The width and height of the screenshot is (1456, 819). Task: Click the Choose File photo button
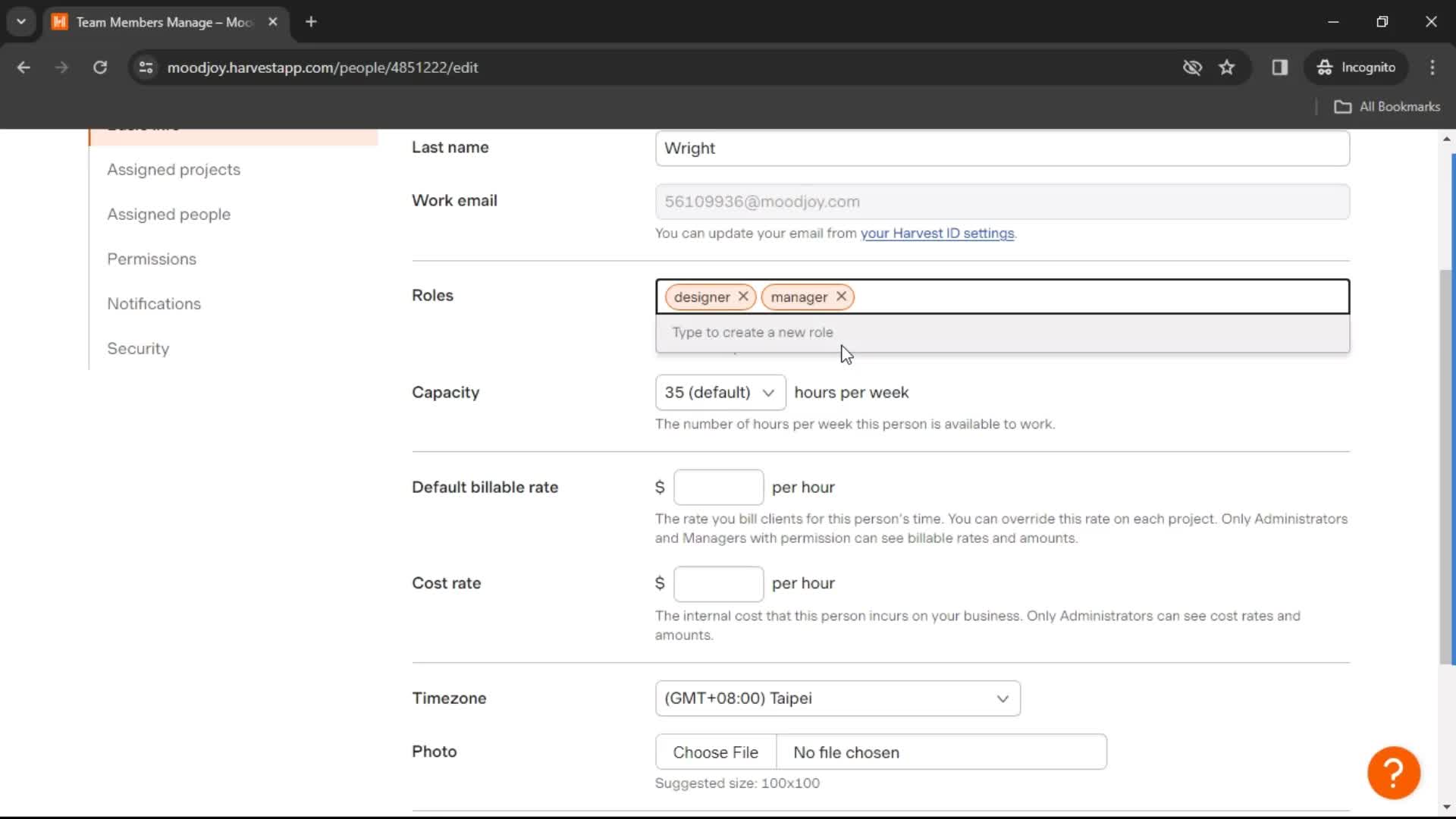715,752
